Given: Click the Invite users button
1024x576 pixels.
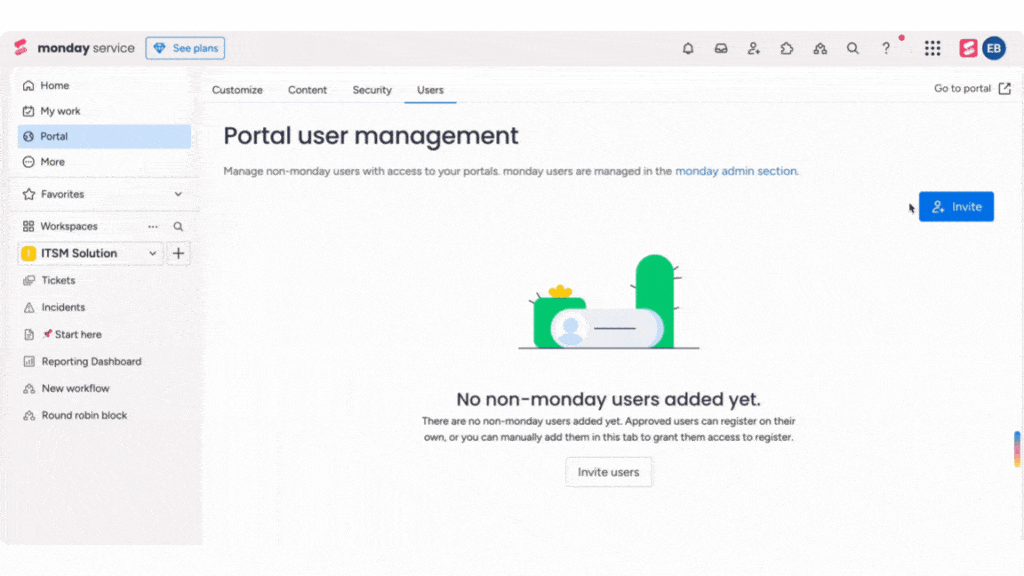Looking at the screenshot, I should coord(609,472).
